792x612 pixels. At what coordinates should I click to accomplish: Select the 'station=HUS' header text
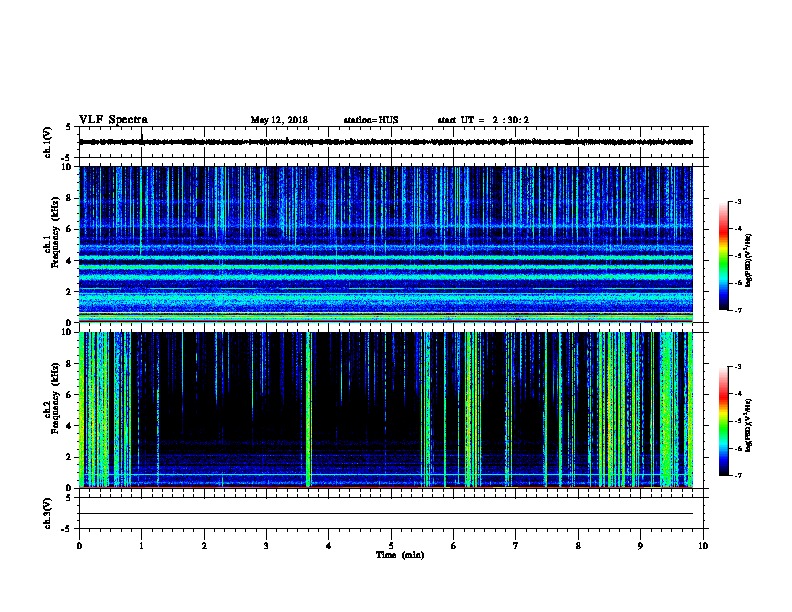[371, 120]
